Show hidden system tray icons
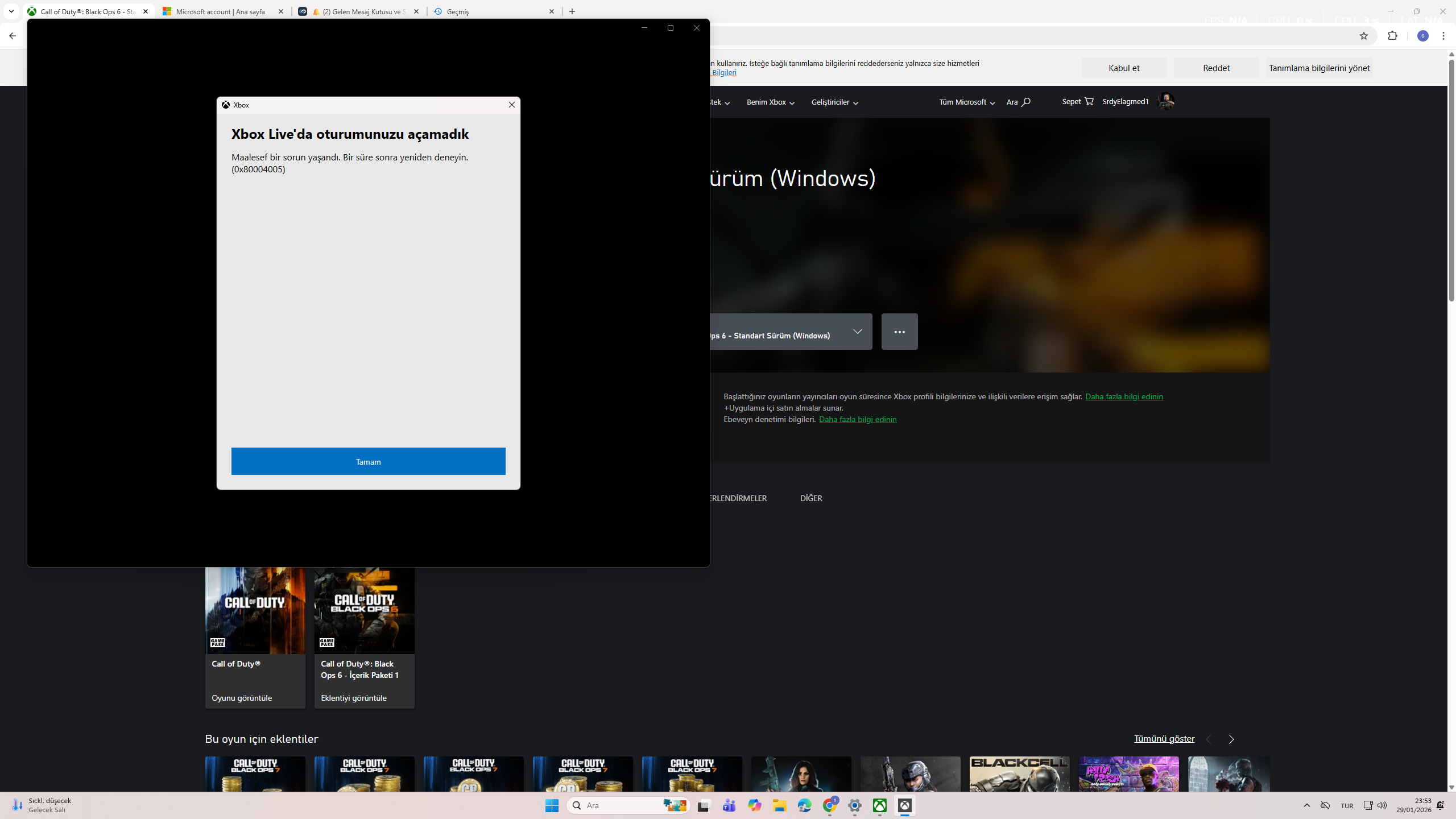 (x=1307, y=805)
